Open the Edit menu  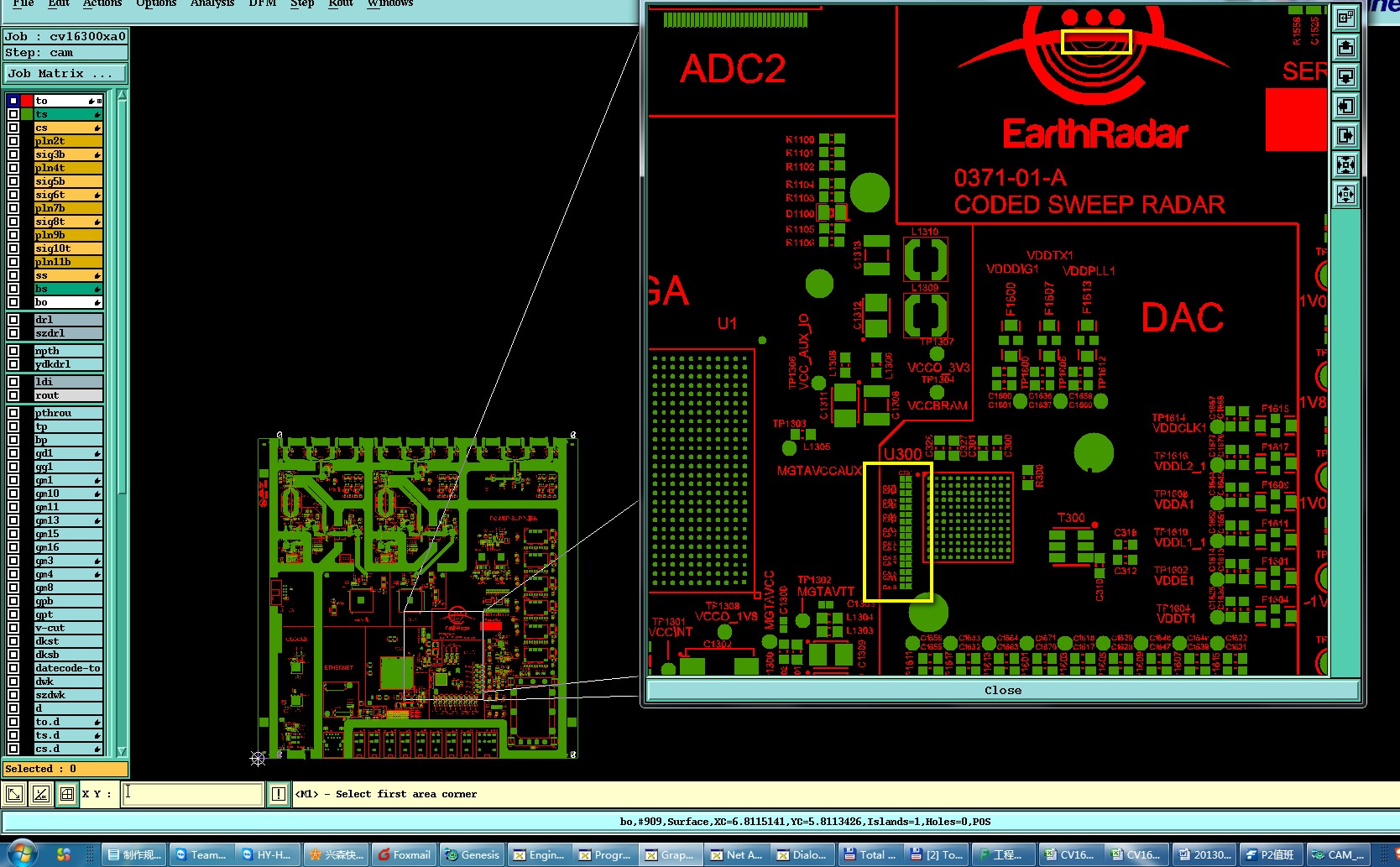coord(59,3)
